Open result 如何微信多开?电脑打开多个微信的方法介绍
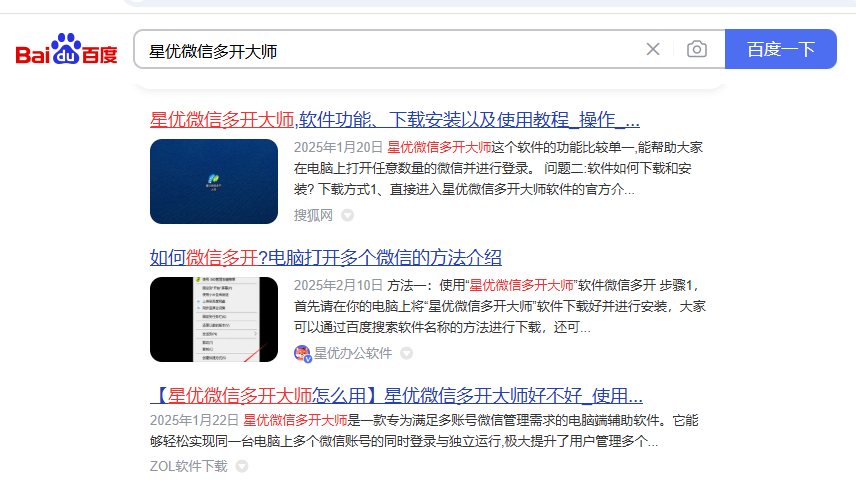The image size is (856, 488). click(x=326, y=258)
